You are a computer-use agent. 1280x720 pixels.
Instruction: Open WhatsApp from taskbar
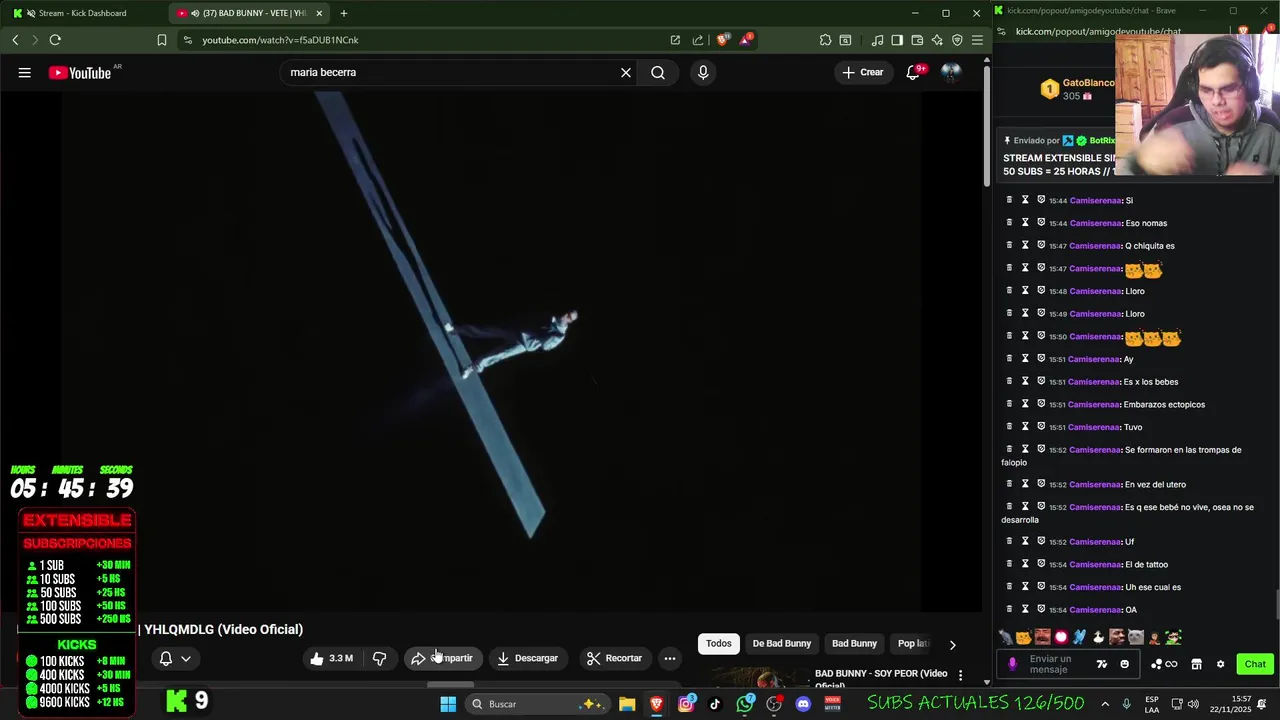click(745, 704)
